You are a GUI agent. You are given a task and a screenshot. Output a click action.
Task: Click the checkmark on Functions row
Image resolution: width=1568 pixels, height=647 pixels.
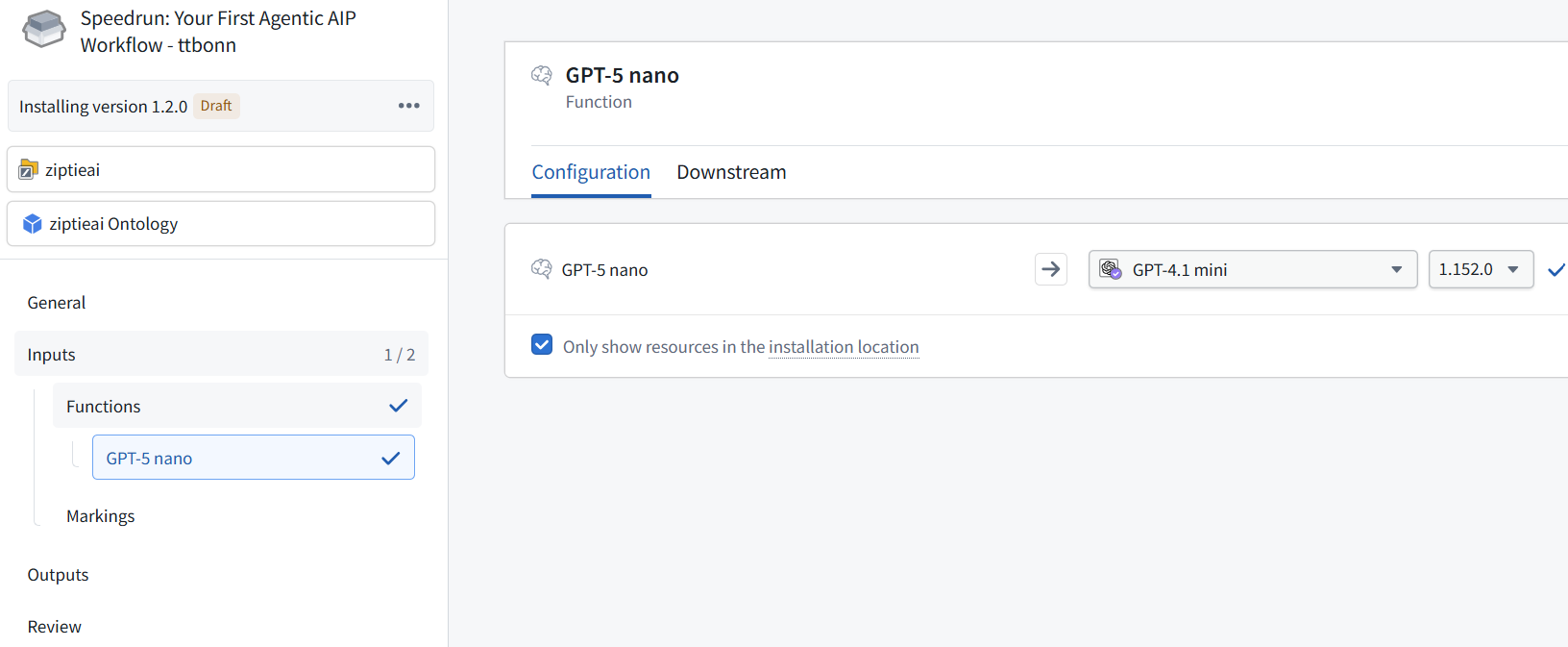398,406
